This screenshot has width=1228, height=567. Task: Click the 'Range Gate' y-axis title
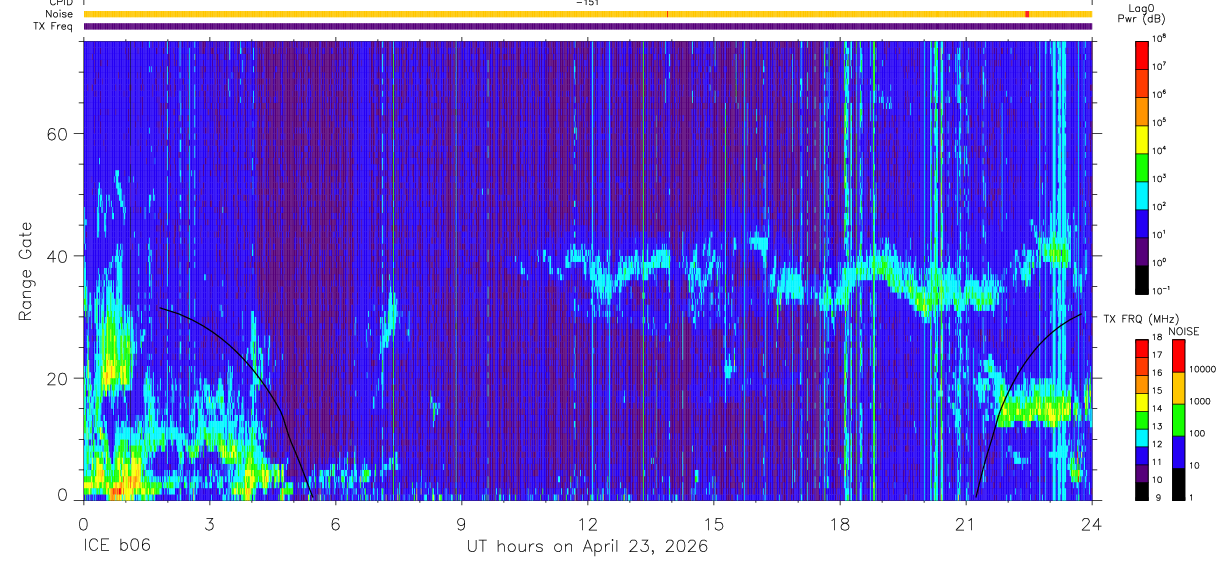26,271
